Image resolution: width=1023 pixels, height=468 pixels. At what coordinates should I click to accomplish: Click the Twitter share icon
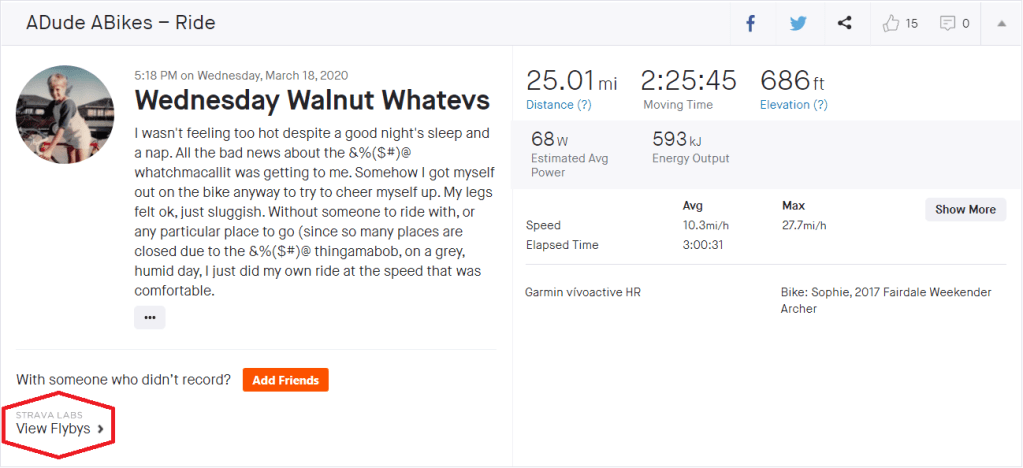point(797,23)
